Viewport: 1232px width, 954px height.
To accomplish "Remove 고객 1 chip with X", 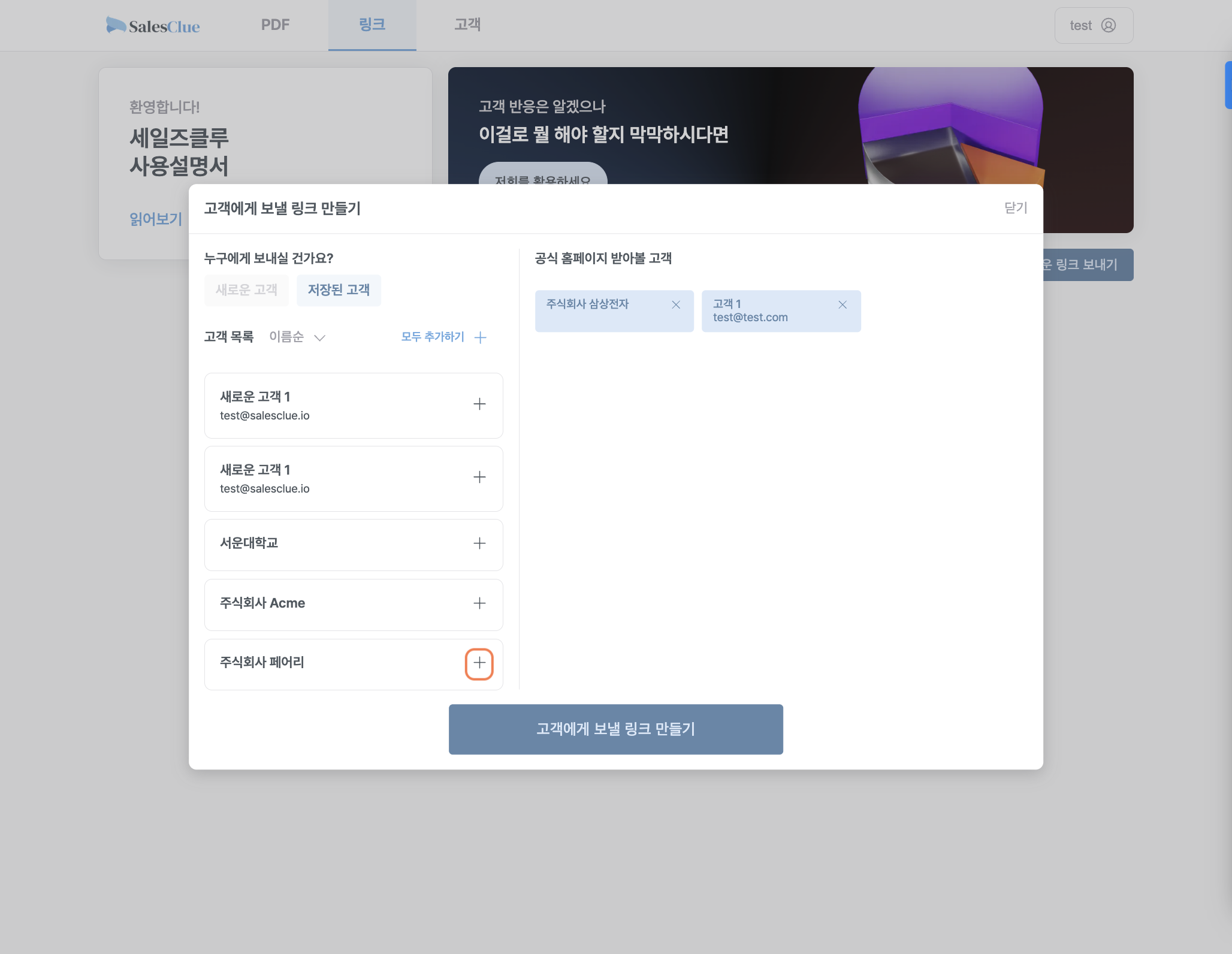I will pos(843,304).
